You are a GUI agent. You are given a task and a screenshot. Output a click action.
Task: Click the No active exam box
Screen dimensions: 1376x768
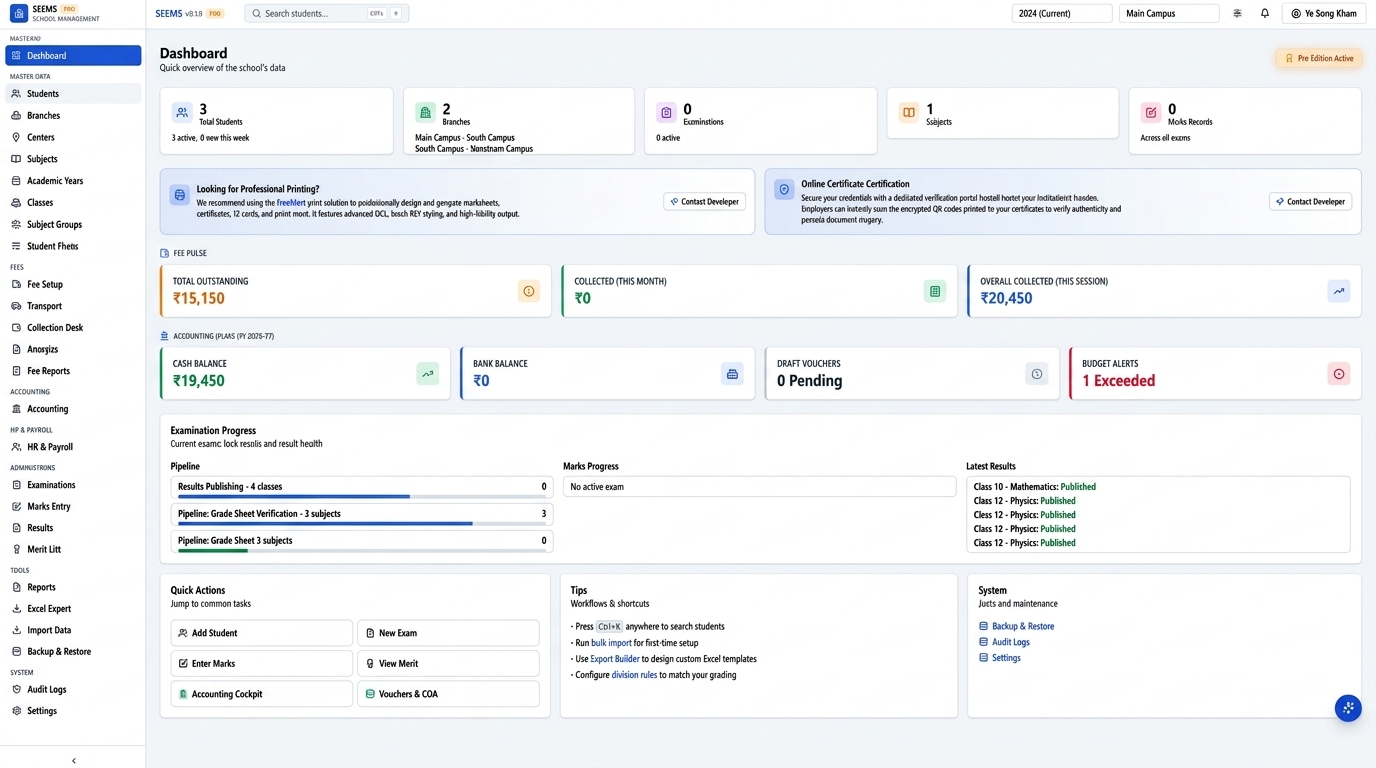point(759,487)
